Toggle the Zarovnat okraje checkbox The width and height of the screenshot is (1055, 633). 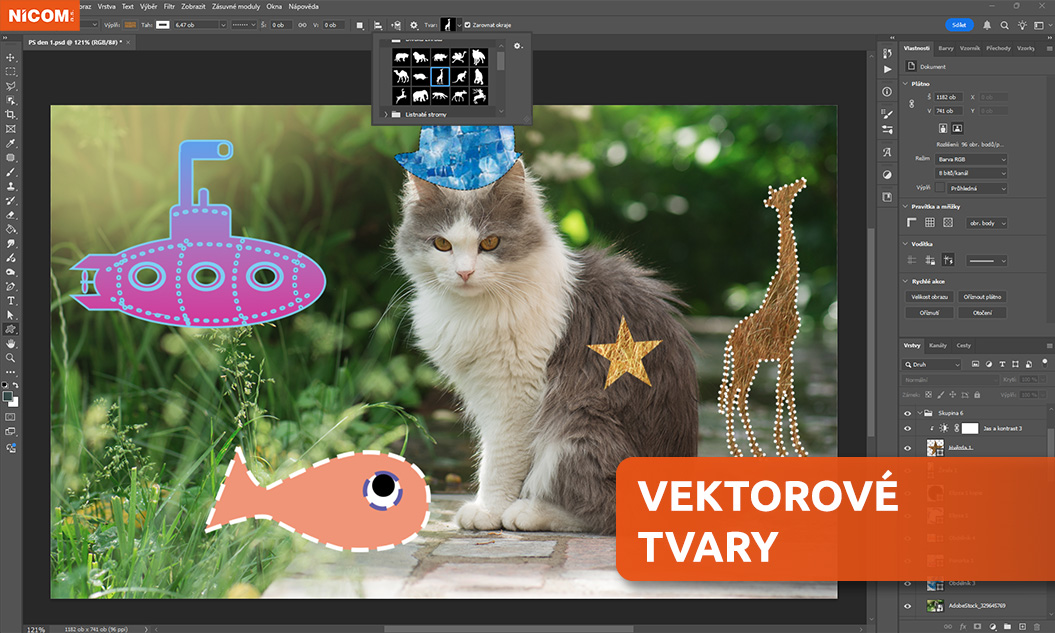(x=468, y=25)
